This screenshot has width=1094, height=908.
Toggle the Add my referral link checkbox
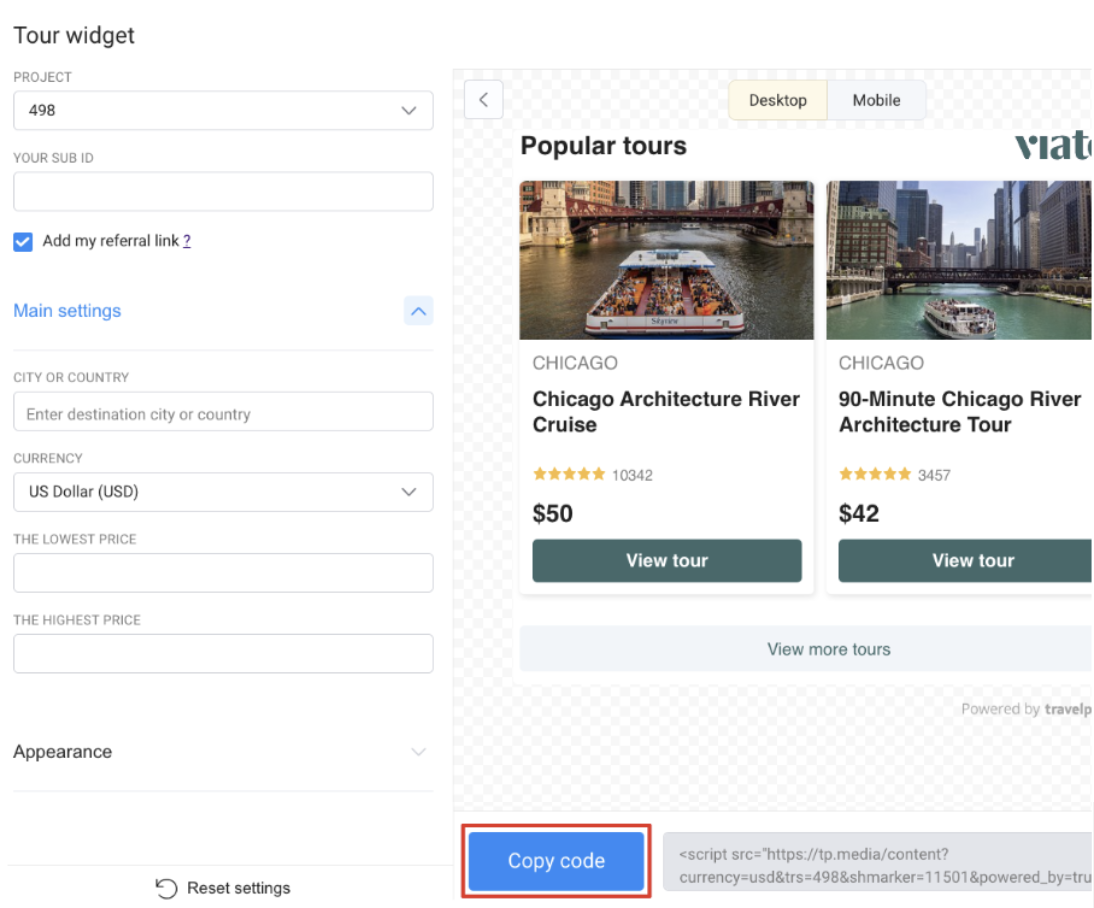23,241
